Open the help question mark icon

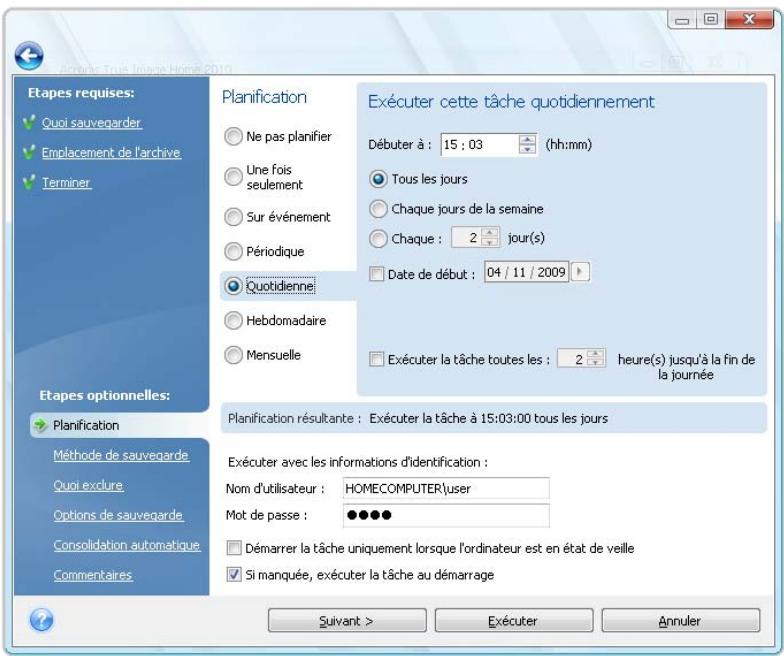(x=42, y=620)
